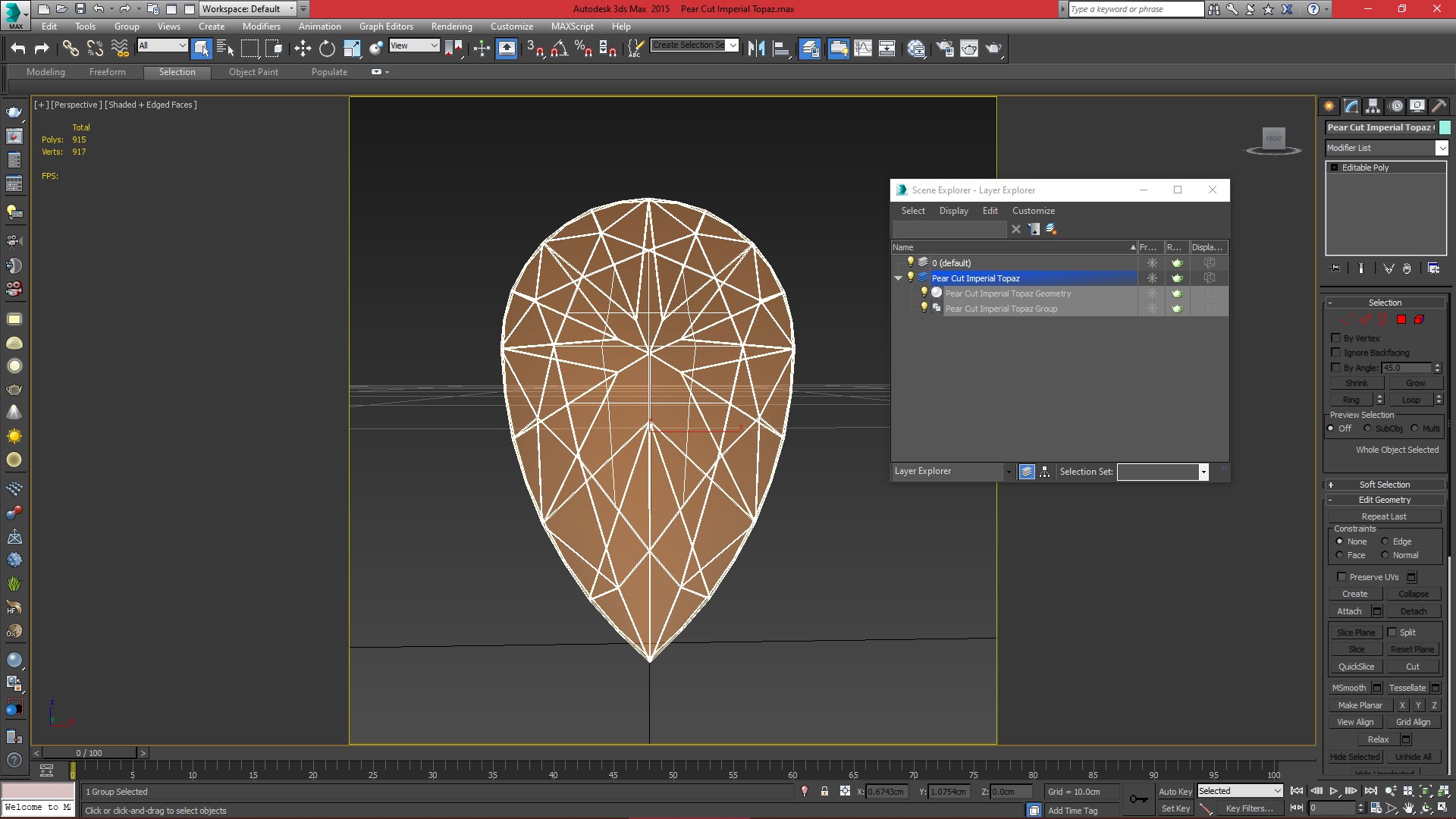Click the Tessellate button

pyautogui.click(x=1407, y=688)
